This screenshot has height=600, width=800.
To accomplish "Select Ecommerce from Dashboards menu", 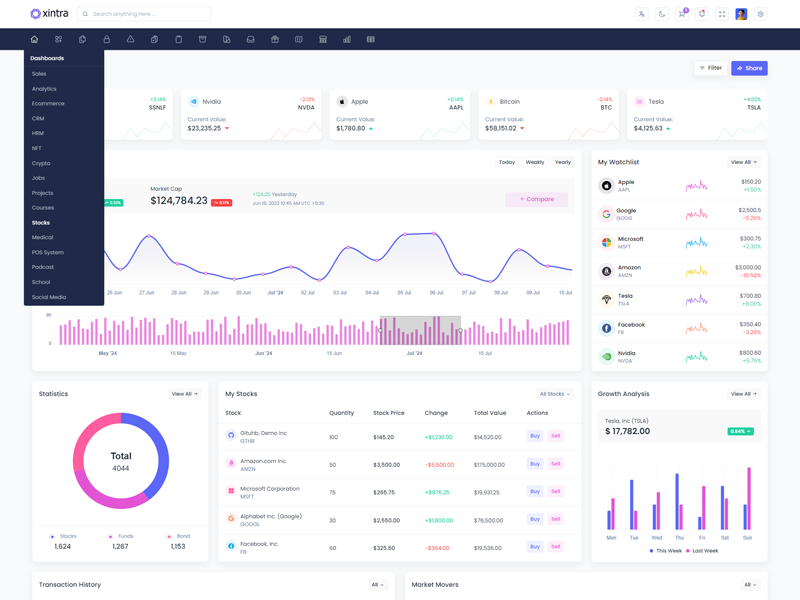I will [48, 103].
